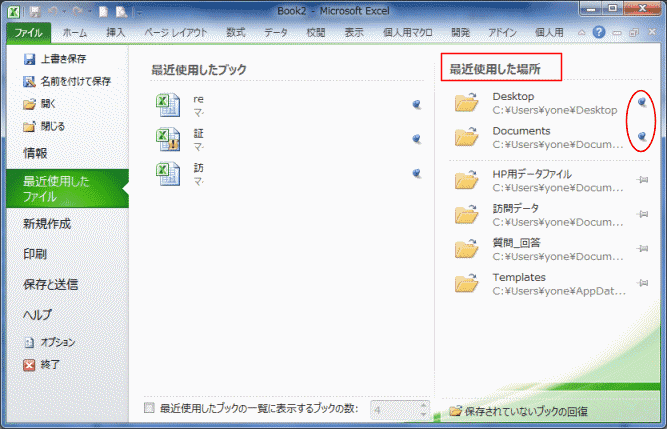Viewport: 667px width, 429px height.
Task: Pin the 訪問データ folder to list
Action: pyautogui.click(x=642, y=214)
